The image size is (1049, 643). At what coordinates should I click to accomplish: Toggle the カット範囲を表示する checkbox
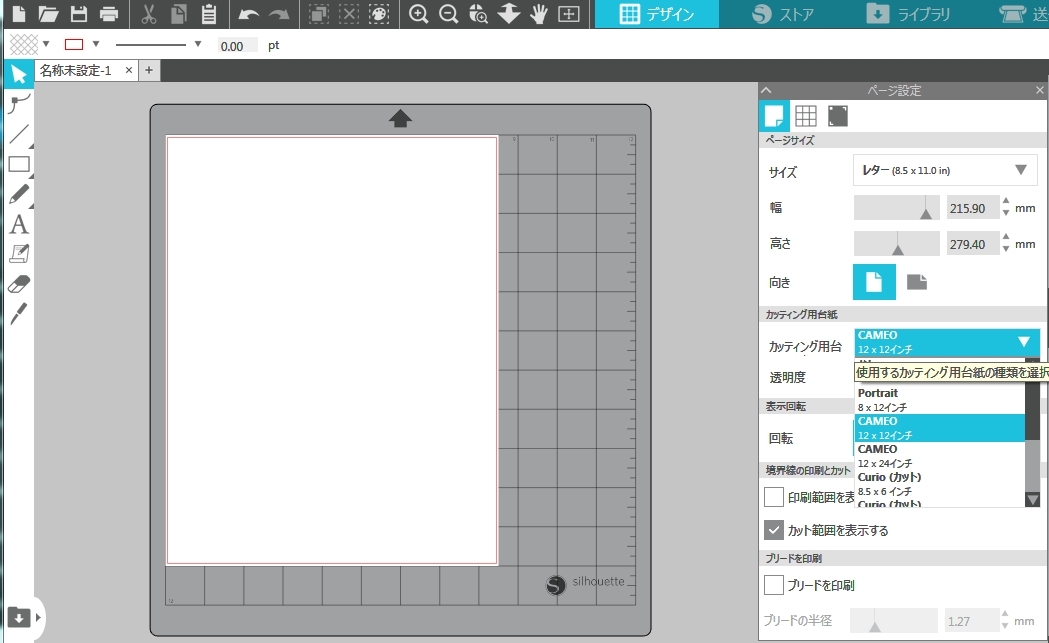(x=773, y=530)
